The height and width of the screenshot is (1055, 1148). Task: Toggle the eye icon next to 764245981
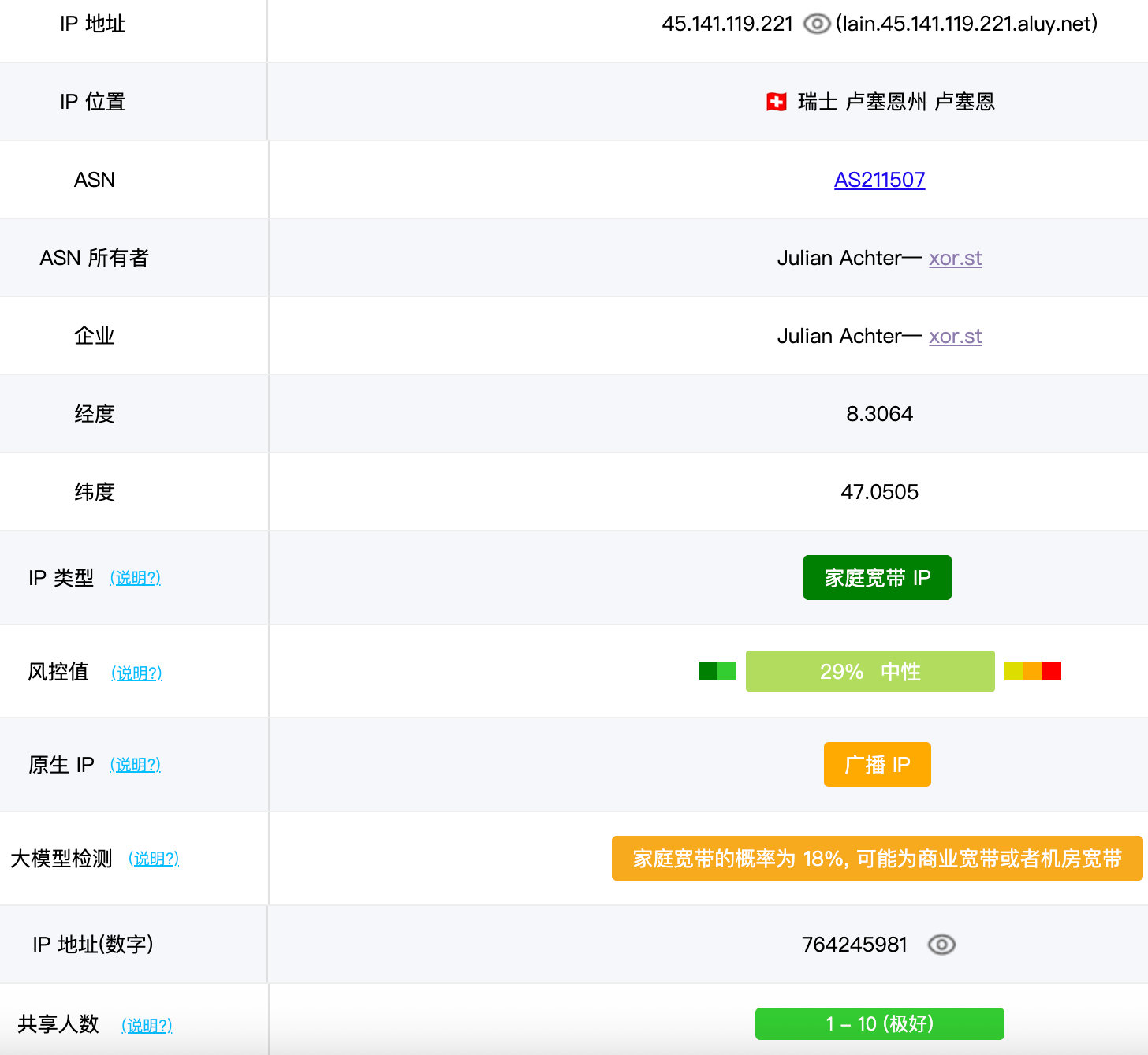941,945
